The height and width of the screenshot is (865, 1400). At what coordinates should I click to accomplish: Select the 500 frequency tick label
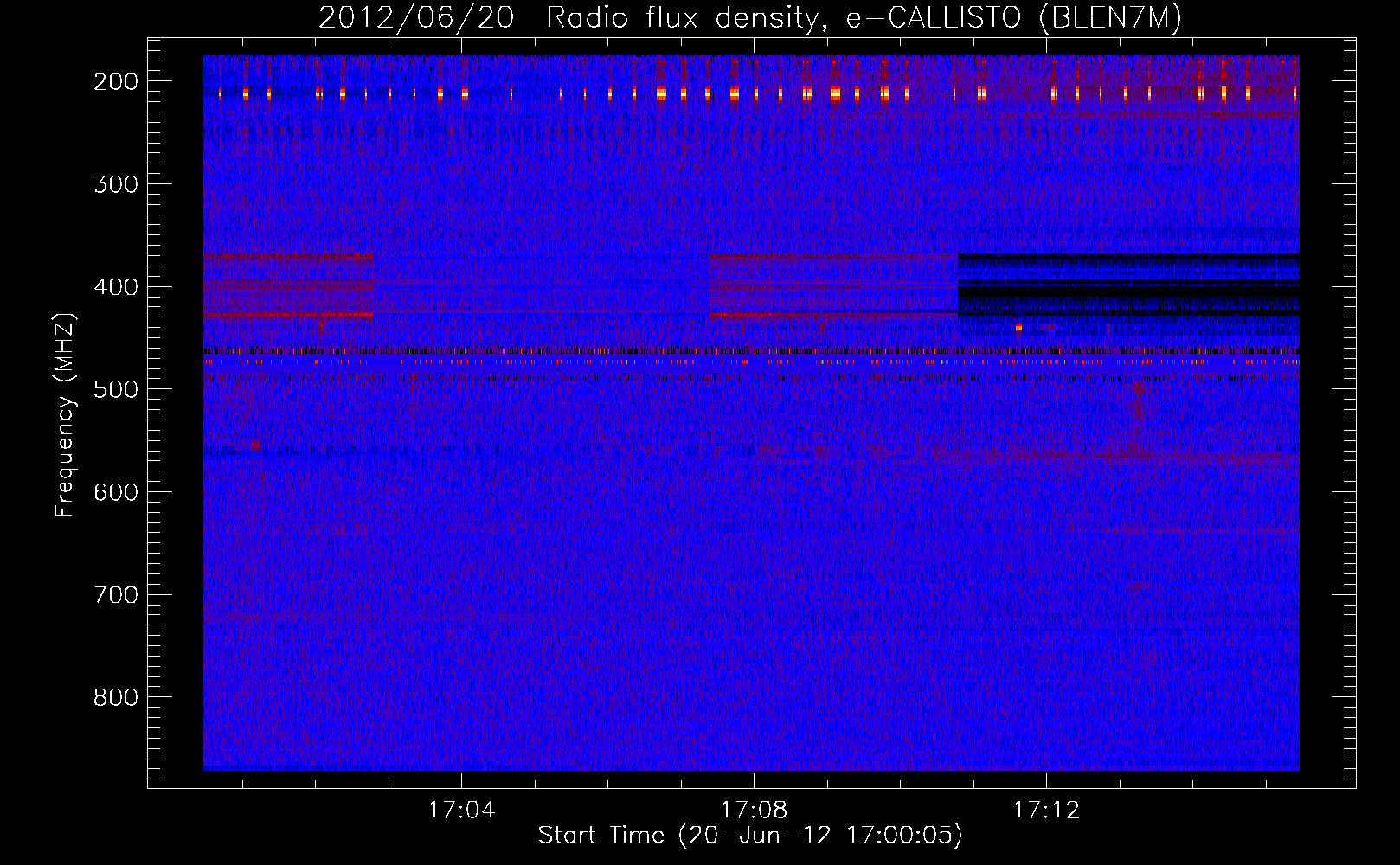pos(115,389)
